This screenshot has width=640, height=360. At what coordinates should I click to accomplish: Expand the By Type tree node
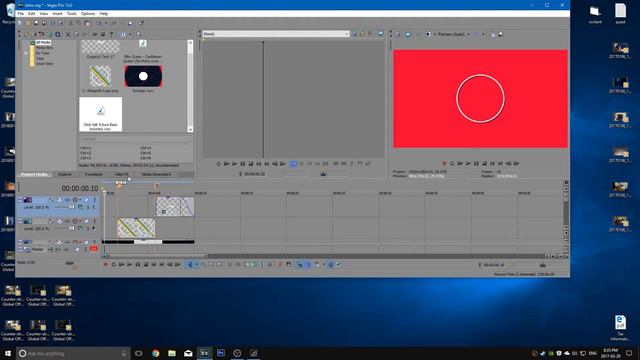tap(26, 53)
